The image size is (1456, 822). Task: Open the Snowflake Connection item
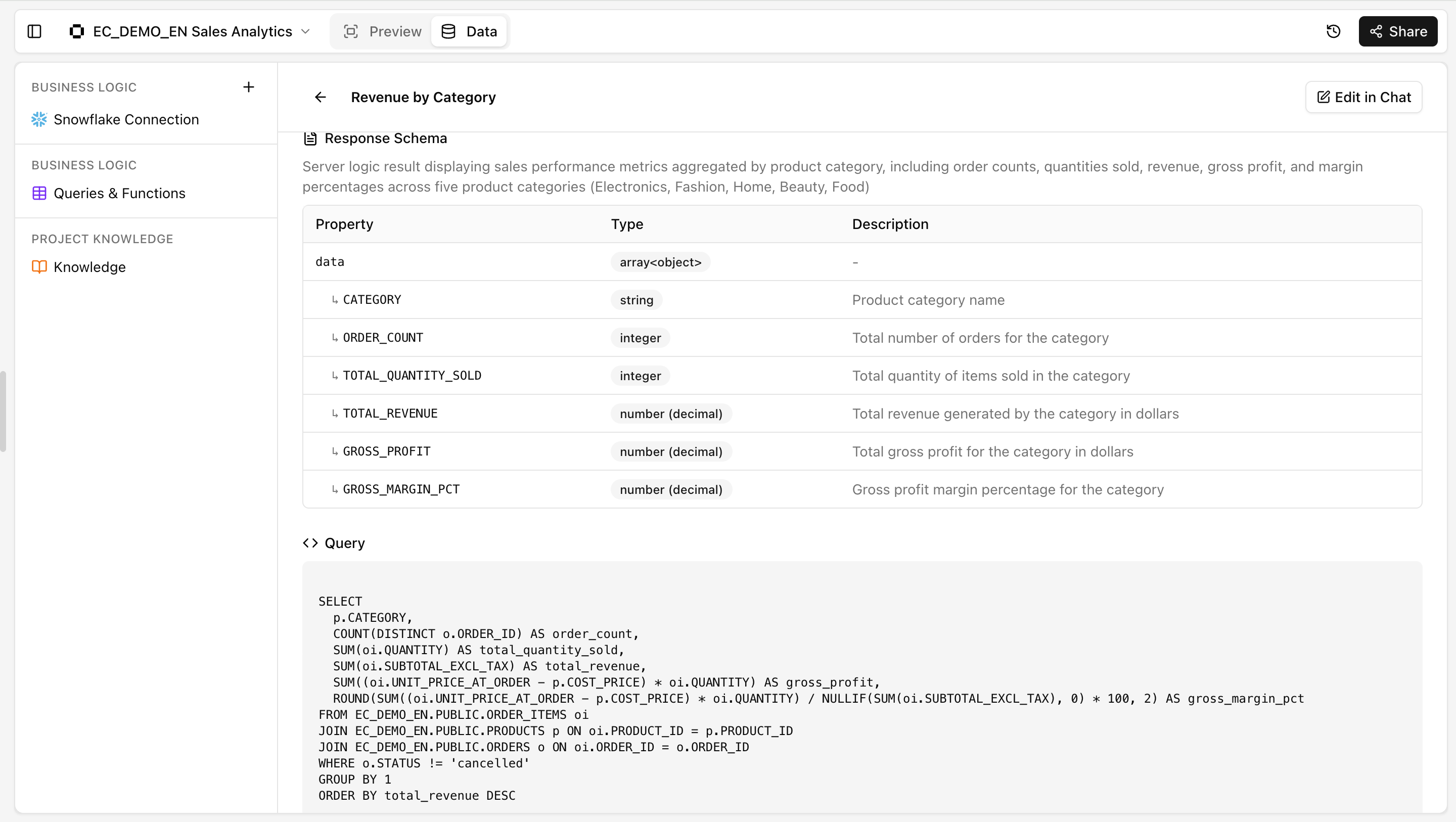tap(126, 119)
